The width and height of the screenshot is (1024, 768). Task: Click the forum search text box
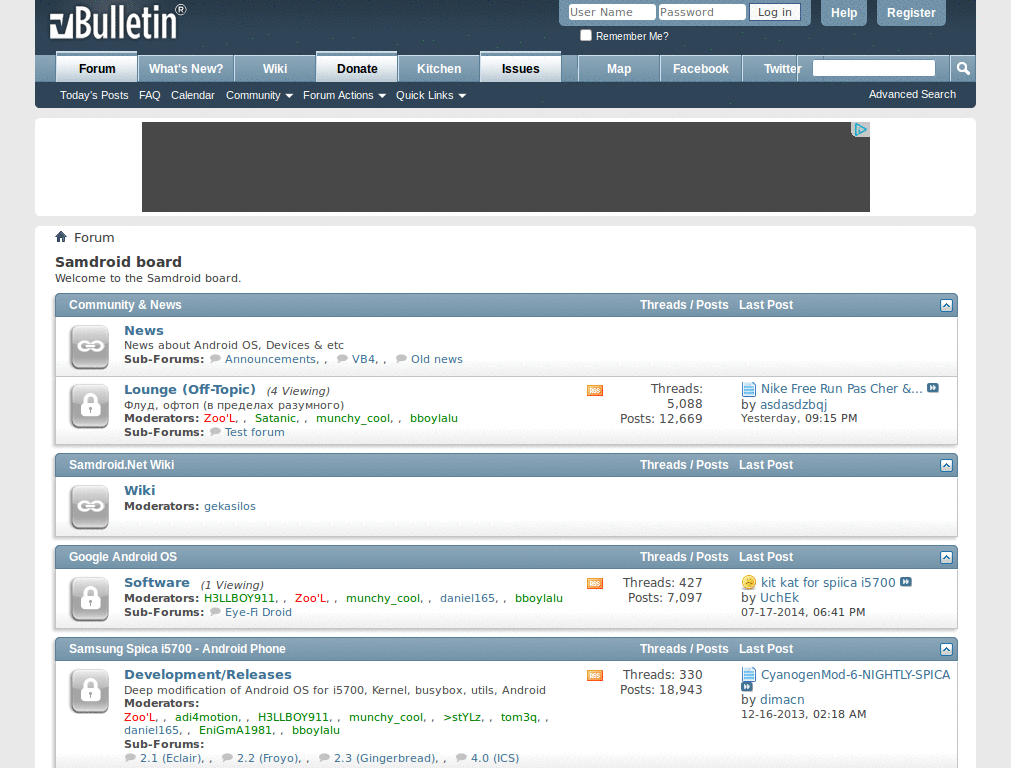pos(874,68)
